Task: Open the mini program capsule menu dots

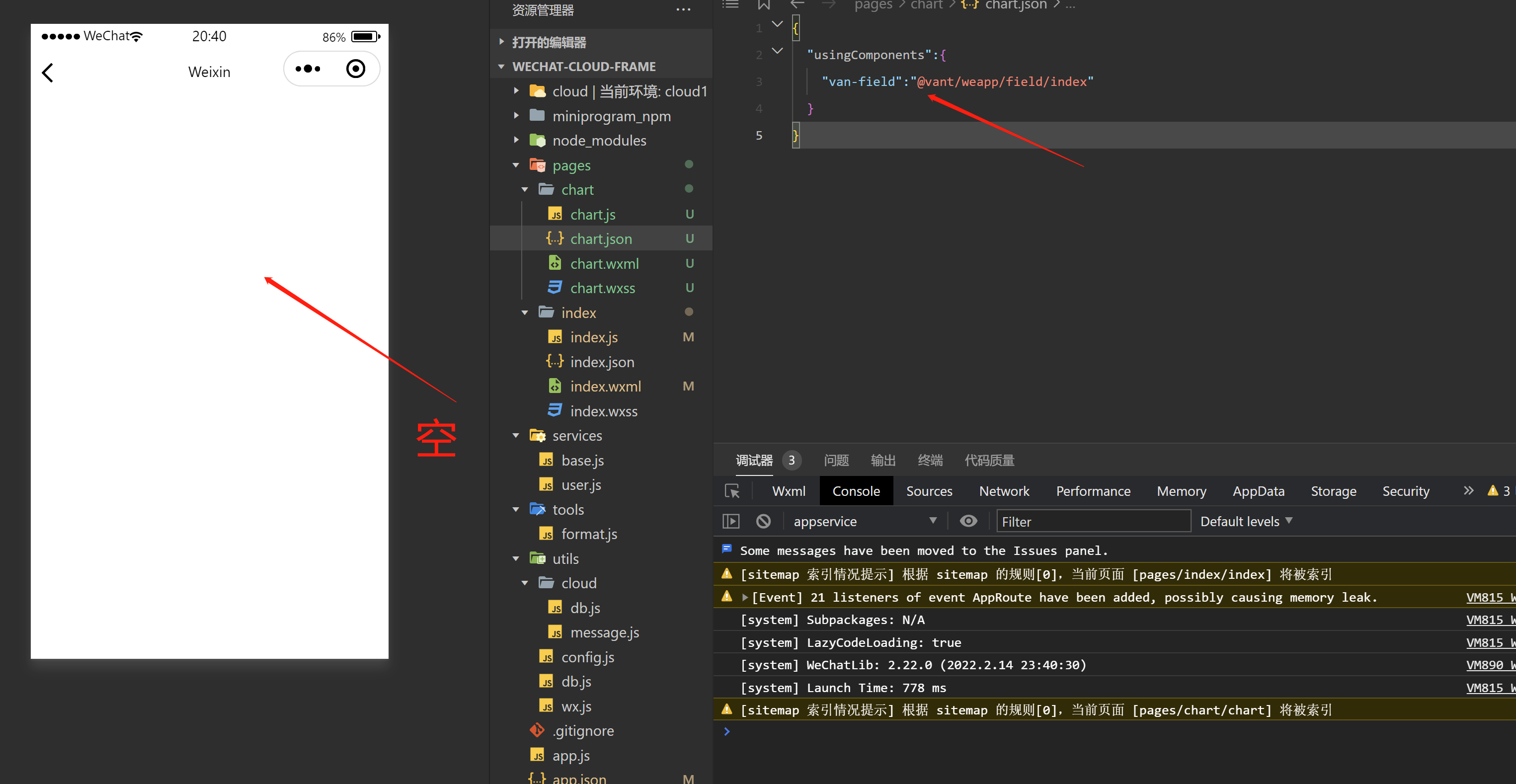Action: (308, 69)
